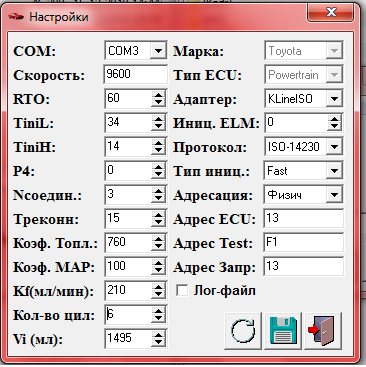
Task: Increase Nсоедин. value with up arrow
Action: 158,191
